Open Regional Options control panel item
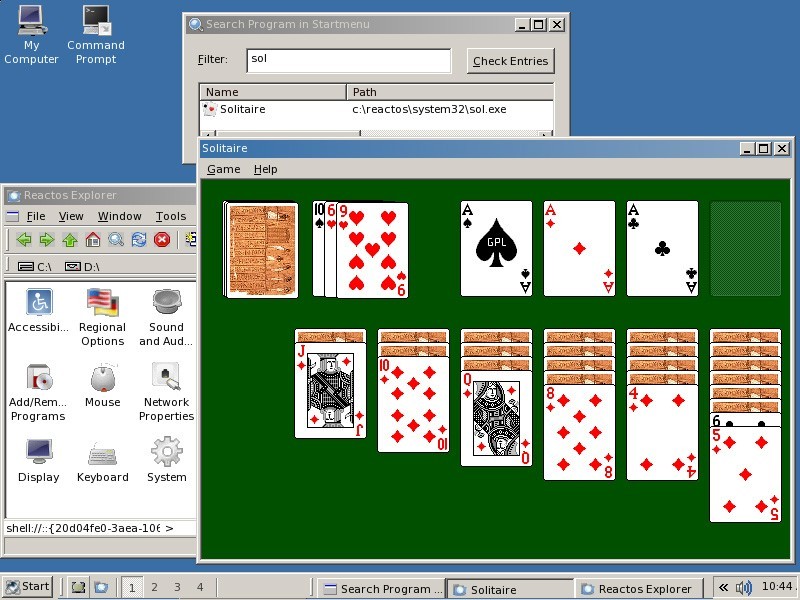 click(x=102, y=317)
